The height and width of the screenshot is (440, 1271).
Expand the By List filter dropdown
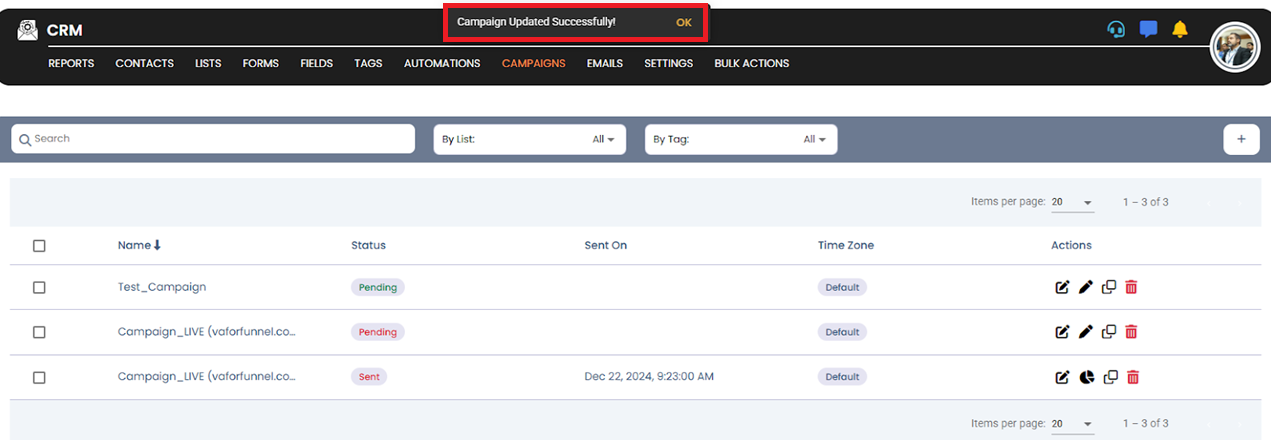[x=529, y=140]
